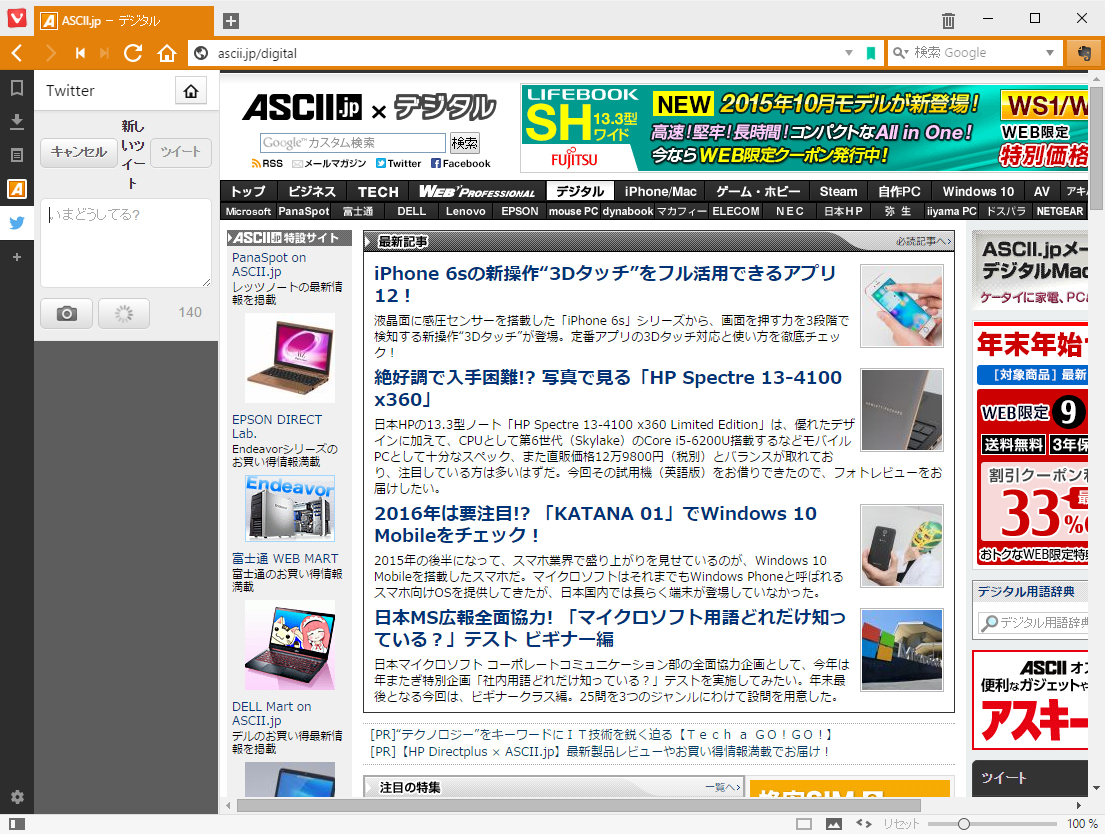
Task: Add a new web panel
Action: coord(17,257)
